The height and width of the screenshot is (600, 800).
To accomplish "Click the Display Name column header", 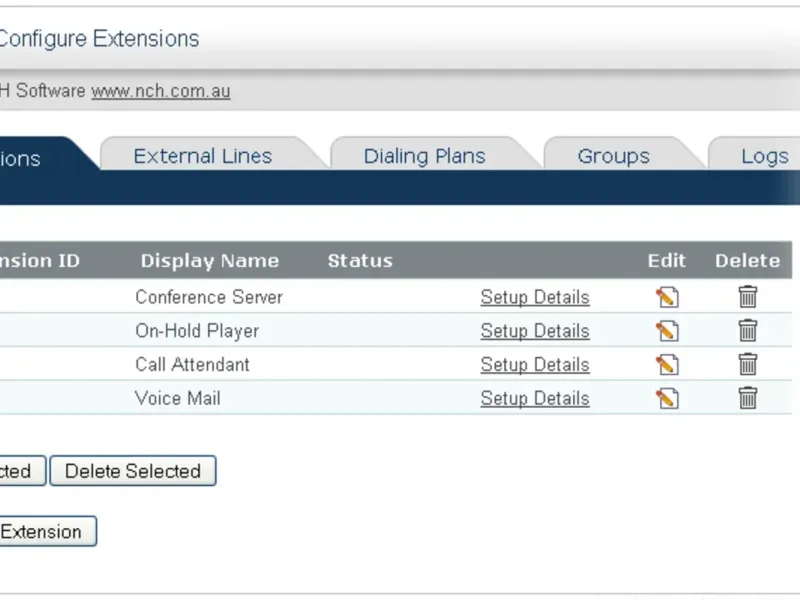I will (210, 261).
